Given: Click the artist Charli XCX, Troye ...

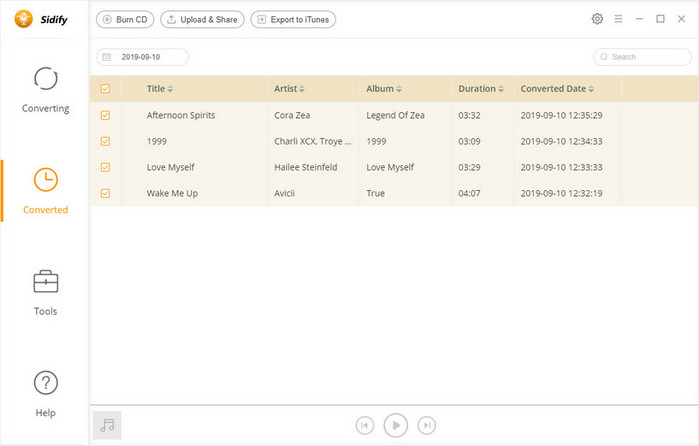Looking at the screenshot, I should click(x=312, y=141).
